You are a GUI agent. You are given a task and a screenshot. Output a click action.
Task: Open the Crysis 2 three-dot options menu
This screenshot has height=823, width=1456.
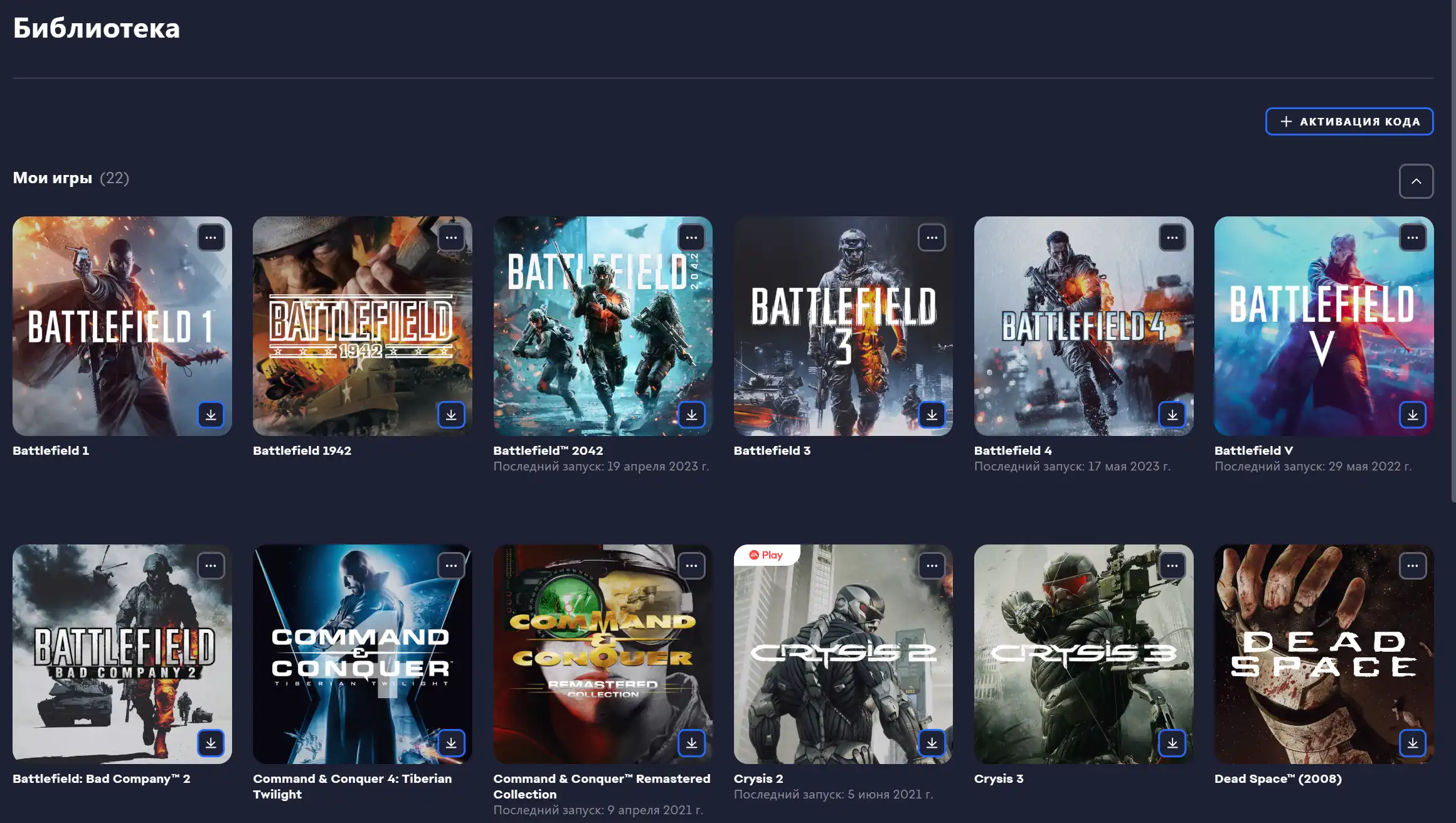932,566
